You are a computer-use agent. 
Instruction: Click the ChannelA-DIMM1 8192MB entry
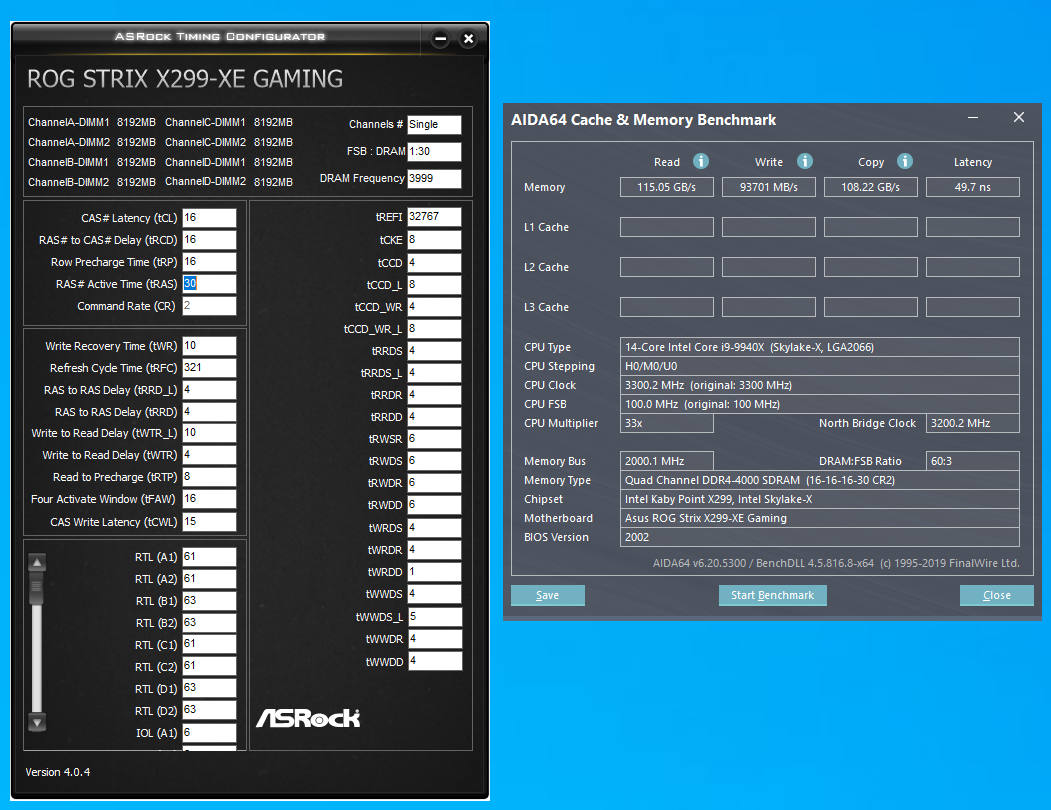point(92,123)
